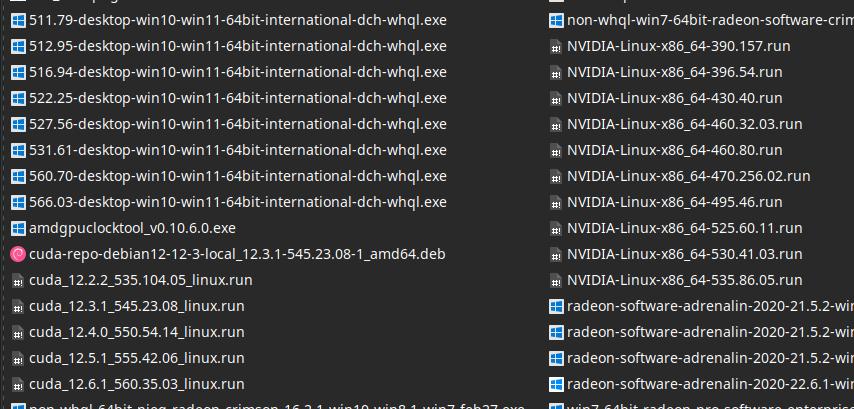Select file name 511.79-desktop-win10-win11-64bit-international-dch-whql.exe

click(238, 21)
